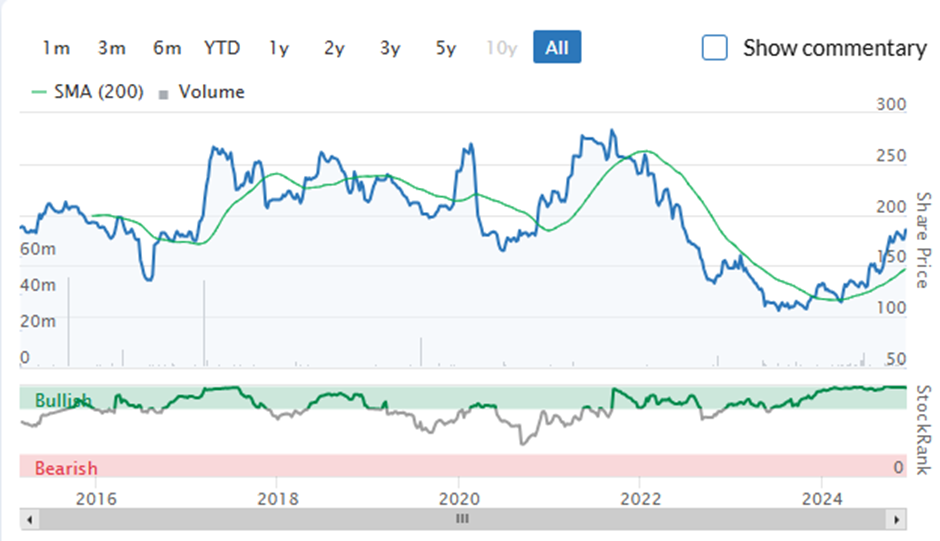
Task: Select the 6m time range
Action: click(x=167, y=47)
